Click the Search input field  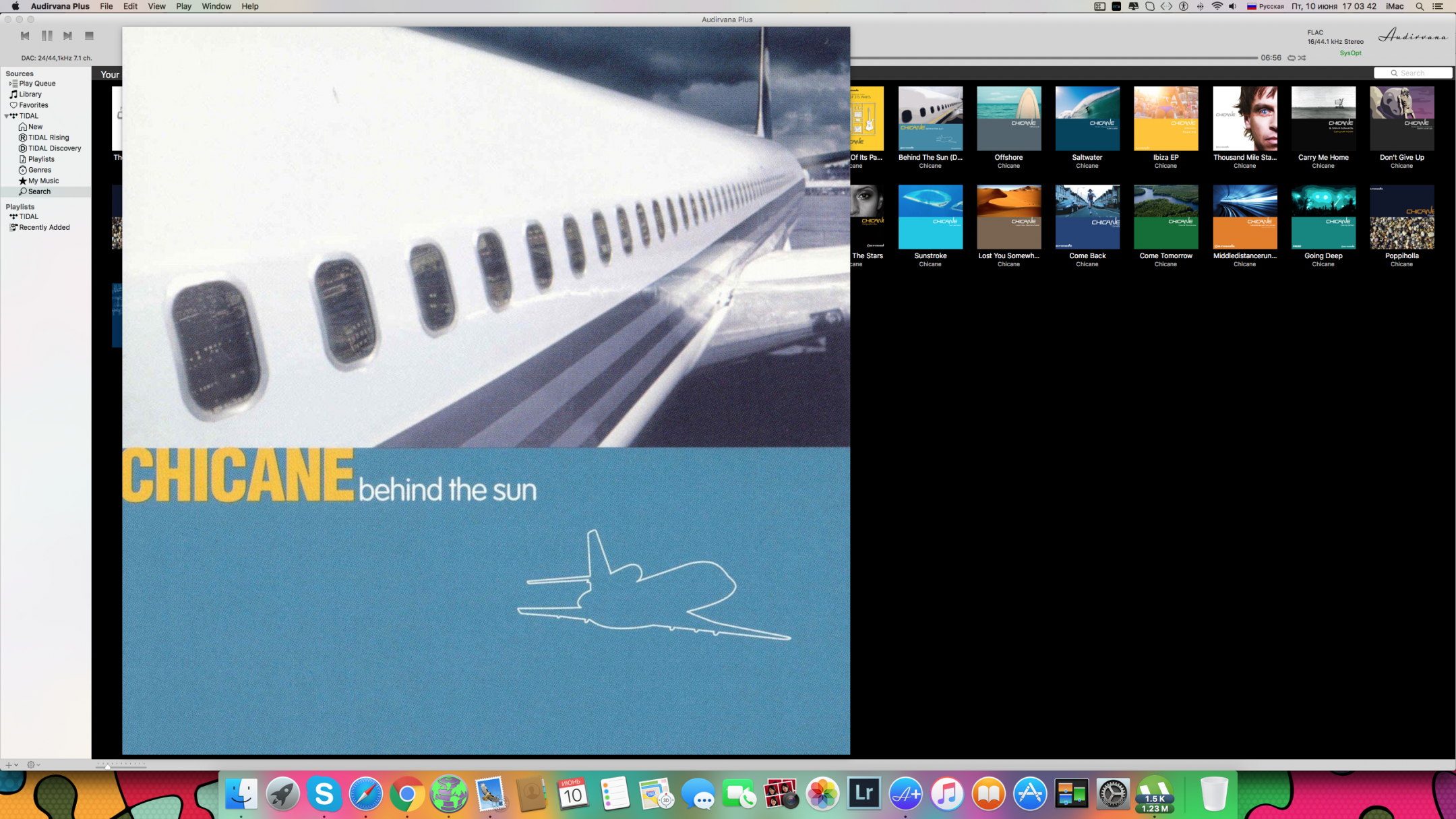[1413, 73]
